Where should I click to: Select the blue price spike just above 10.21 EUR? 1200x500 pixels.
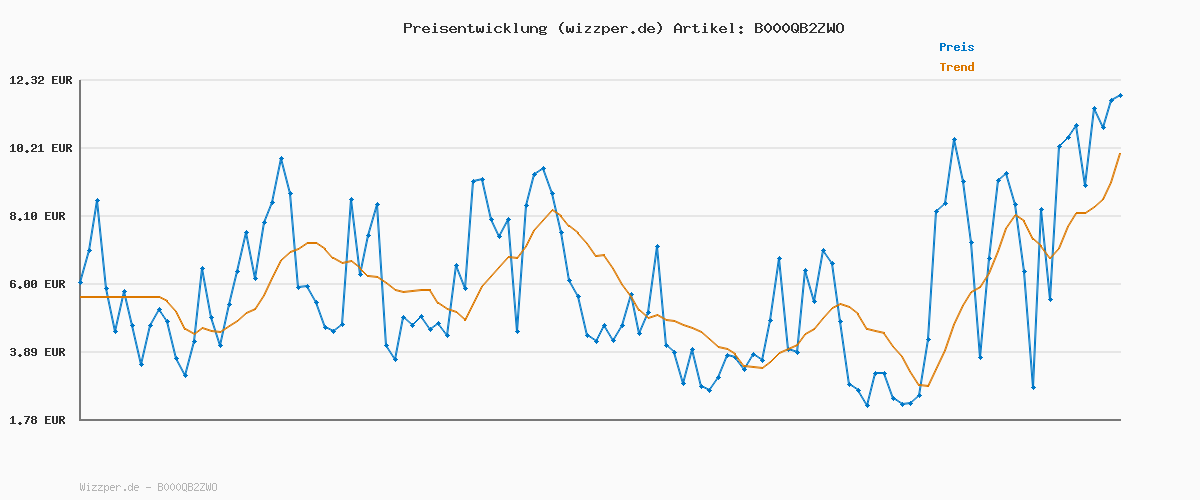954,140
